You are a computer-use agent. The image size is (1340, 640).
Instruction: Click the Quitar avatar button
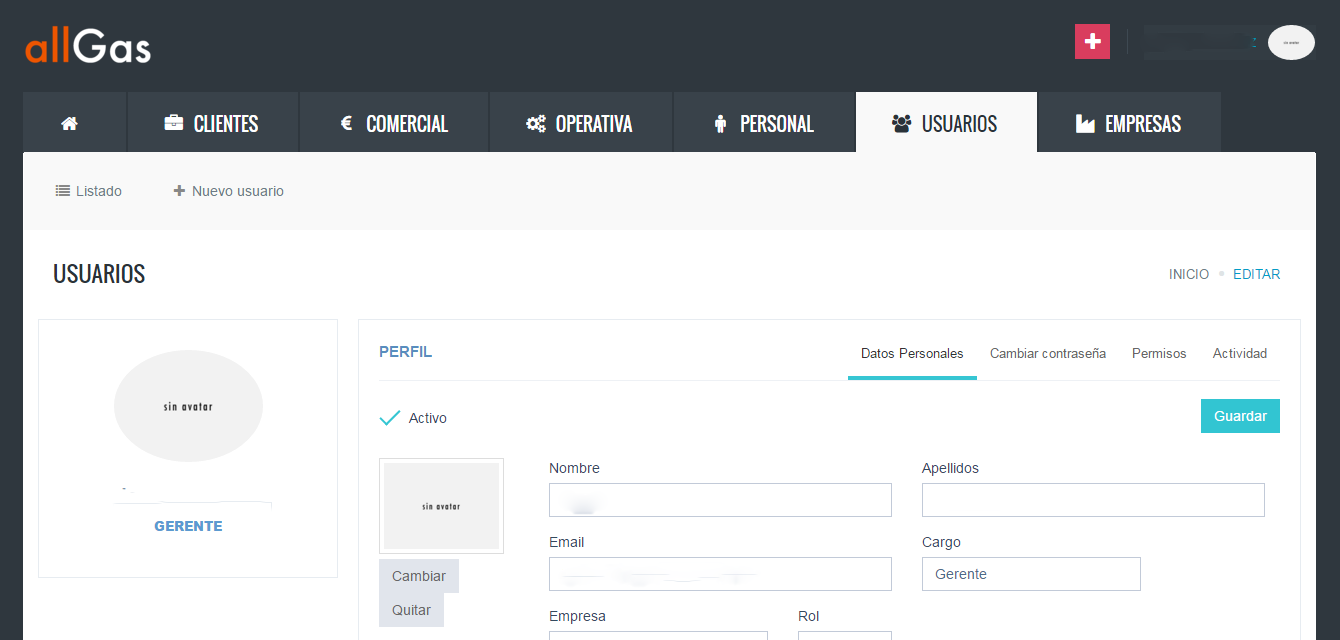411,610
